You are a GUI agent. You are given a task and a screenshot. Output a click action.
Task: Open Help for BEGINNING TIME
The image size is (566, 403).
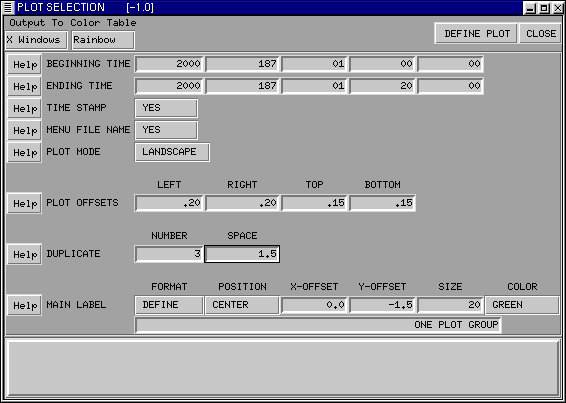[25, 64]
